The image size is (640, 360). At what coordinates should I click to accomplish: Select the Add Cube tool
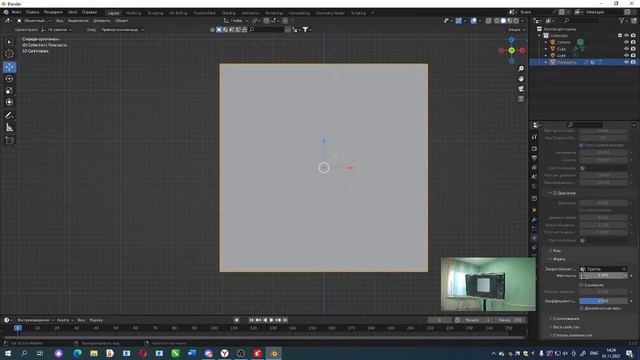[9, 140]
